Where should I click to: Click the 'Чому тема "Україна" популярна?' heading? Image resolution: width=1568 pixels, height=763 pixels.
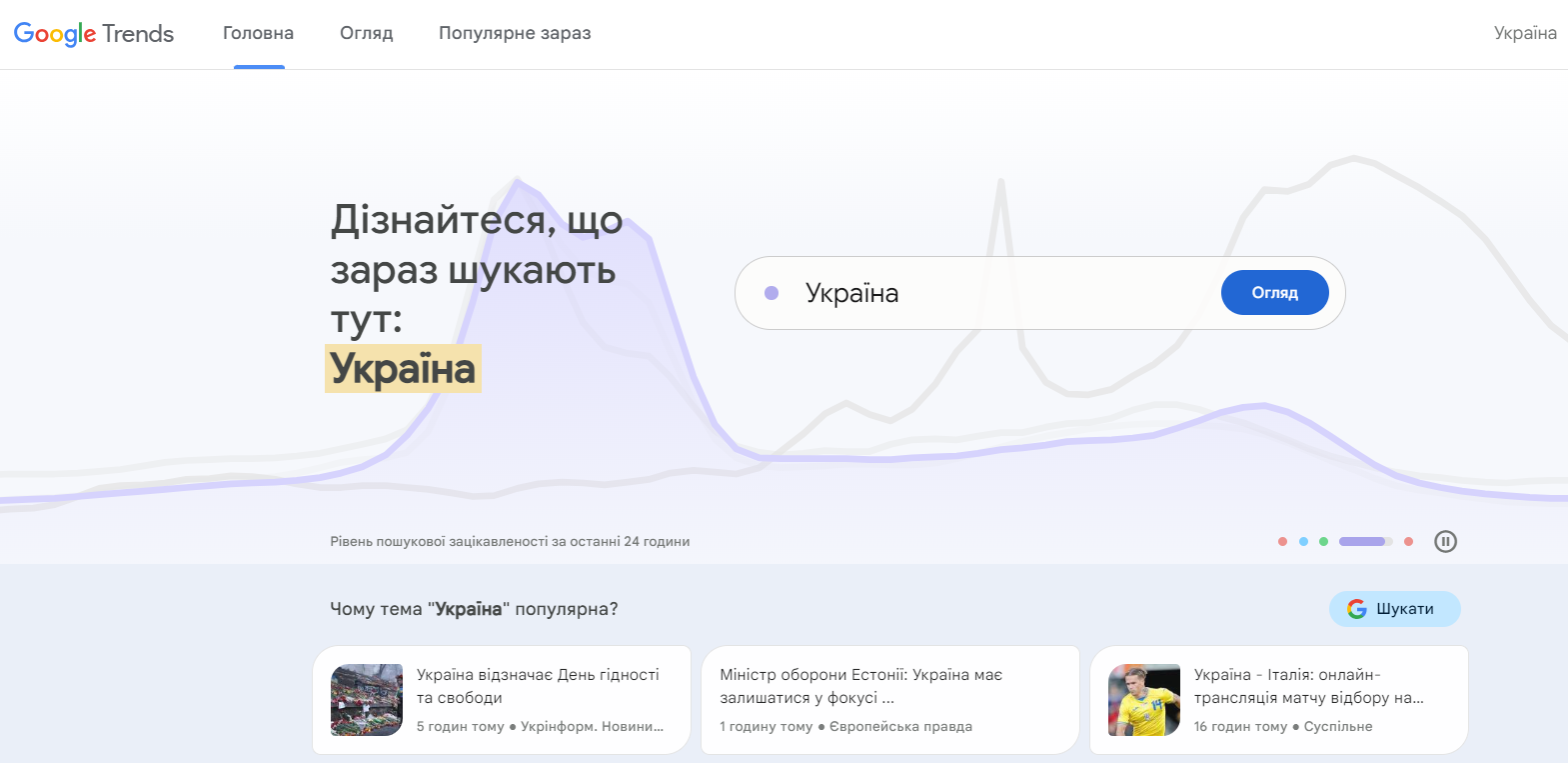click(474, 609)
